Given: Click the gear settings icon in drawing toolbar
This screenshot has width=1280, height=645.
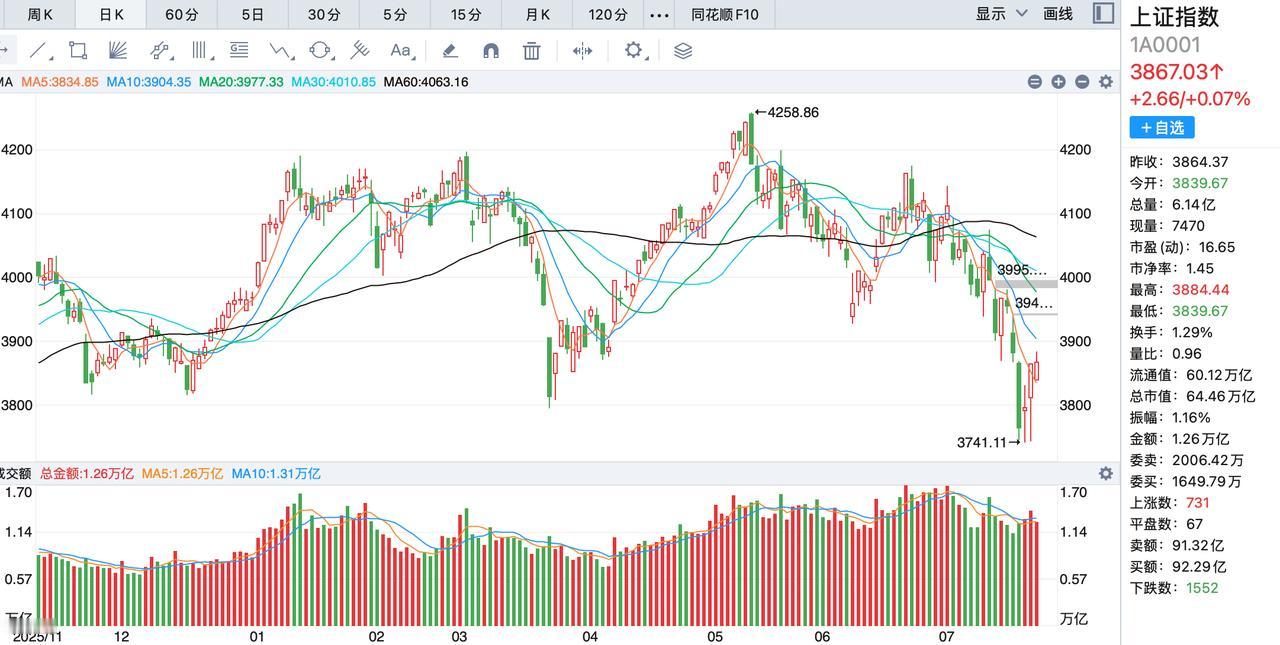Looking at the screenshot, I should point(634,50).
